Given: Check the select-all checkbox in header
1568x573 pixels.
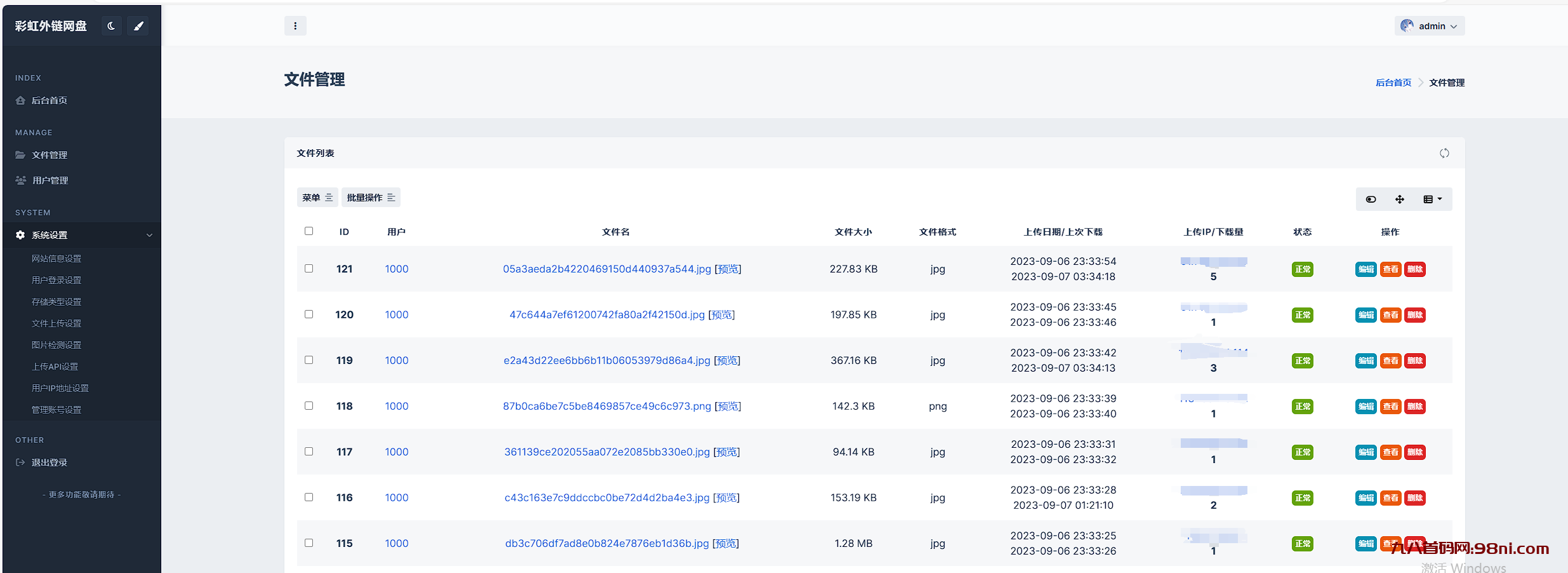Looking at the screenshot, I should [309, 231].
